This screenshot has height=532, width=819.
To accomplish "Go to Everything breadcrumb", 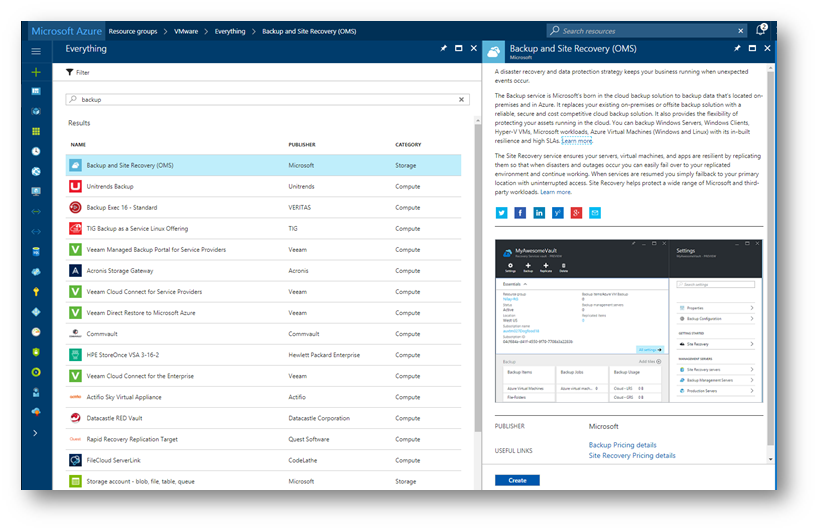I will 230,31.
